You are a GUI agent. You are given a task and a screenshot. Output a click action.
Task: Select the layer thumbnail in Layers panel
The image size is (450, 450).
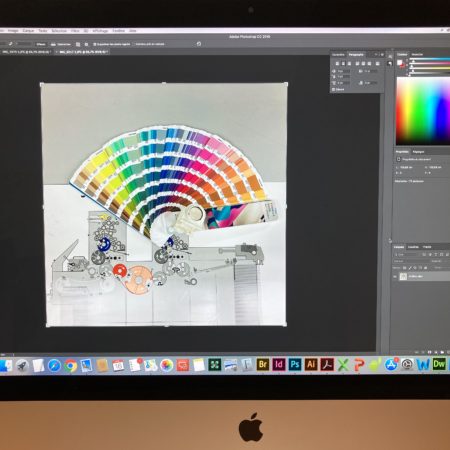pyautogui.click(x=403, y=276)
